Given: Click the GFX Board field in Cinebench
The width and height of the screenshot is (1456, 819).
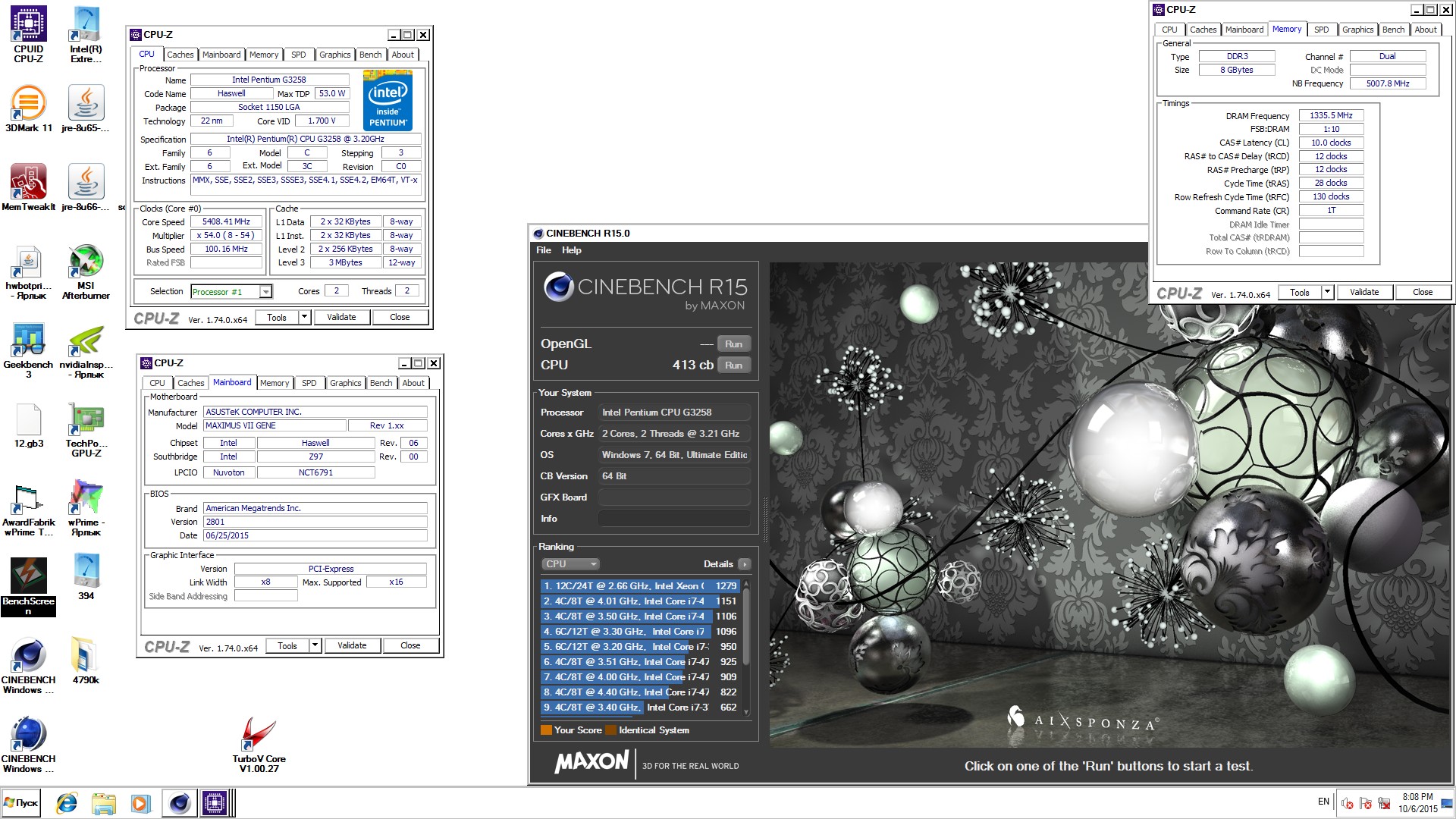Looking at the screenshot, I should click(674, 498).
